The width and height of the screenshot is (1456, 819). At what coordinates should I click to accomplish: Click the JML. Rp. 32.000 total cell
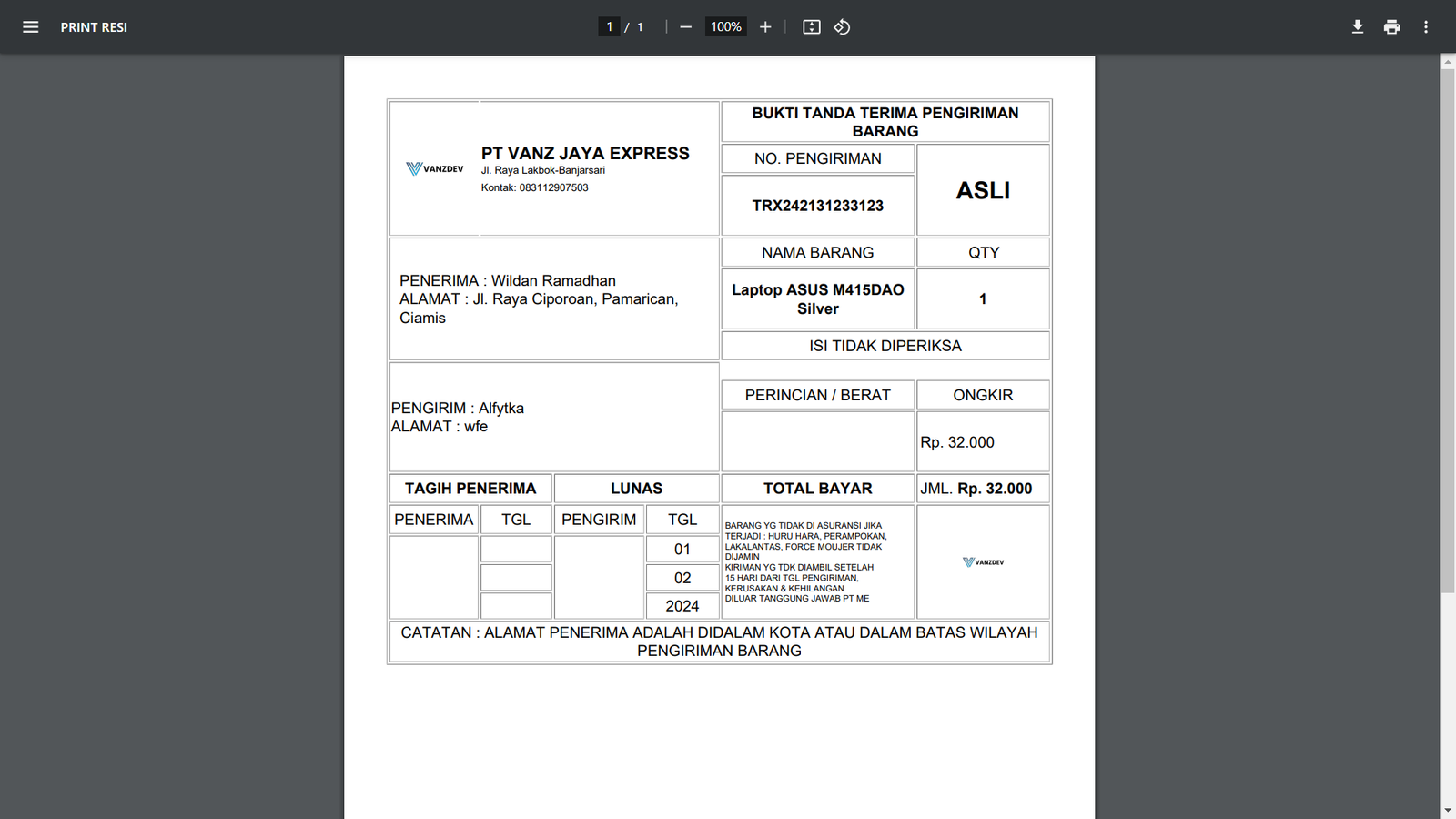983,489
